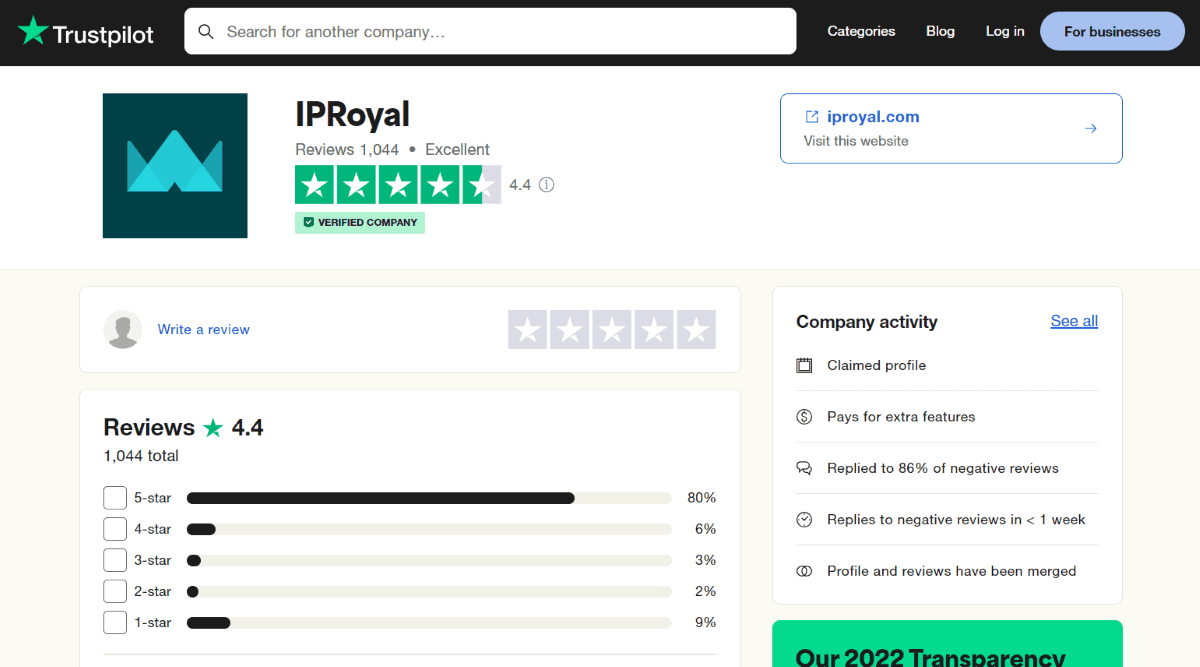Click 'Profile and reviews have been merged'

(x=952, y=571)
